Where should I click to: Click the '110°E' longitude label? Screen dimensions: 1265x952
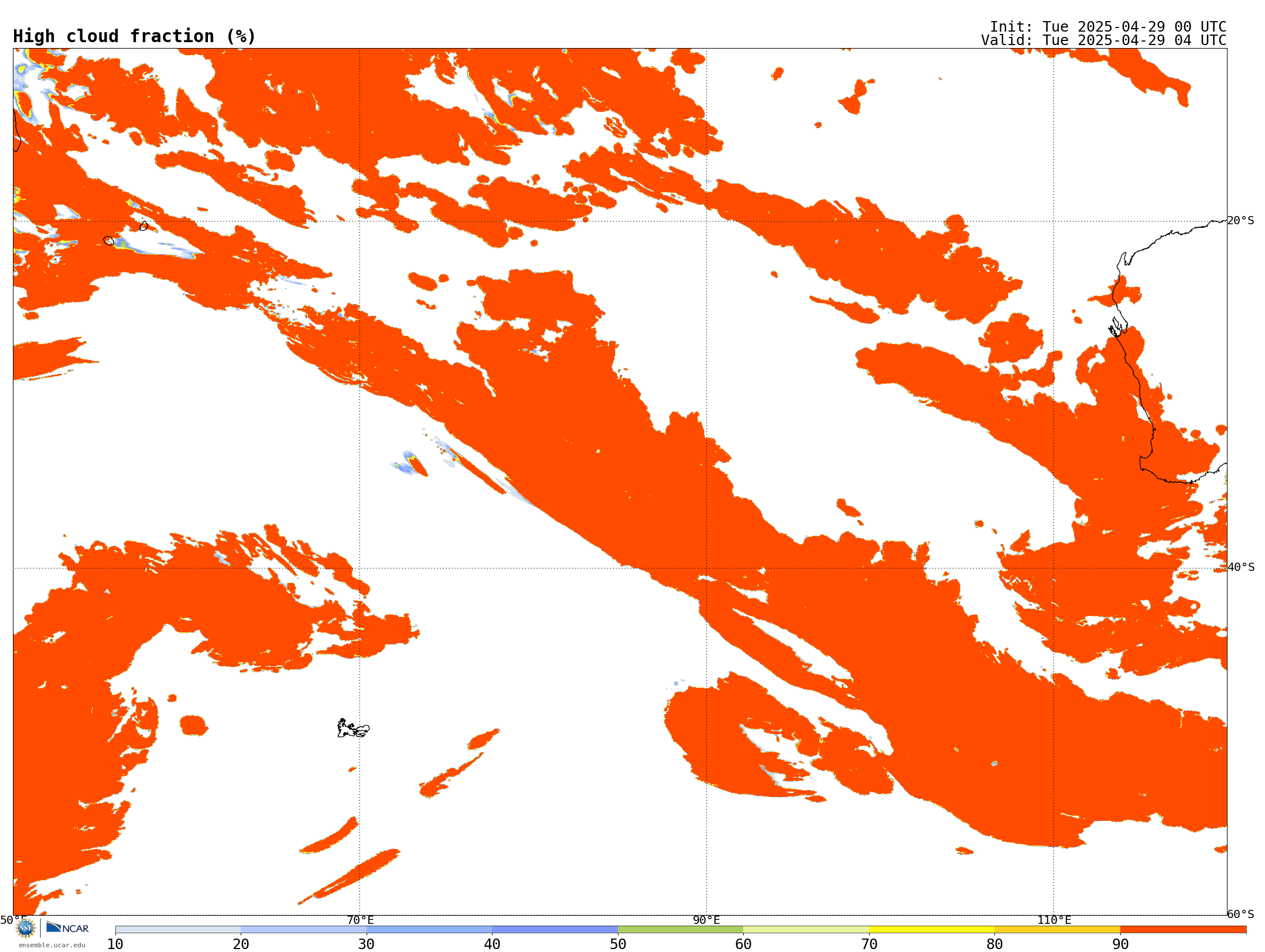pyautogui.click(x=1054, y=920)
